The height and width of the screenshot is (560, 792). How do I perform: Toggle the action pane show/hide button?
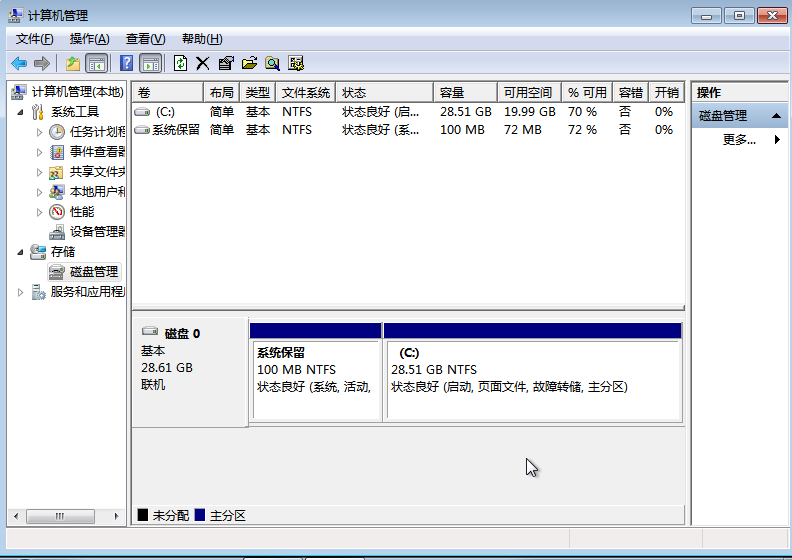[x=150, y=63]
